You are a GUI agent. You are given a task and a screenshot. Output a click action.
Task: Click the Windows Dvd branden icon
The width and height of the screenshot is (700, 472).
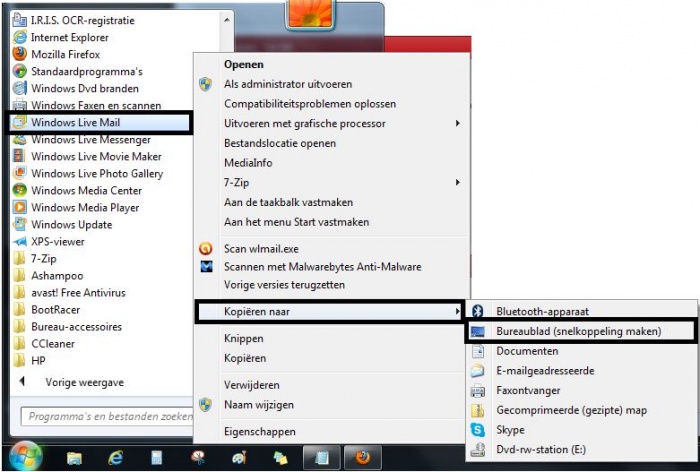pos(20,88)
